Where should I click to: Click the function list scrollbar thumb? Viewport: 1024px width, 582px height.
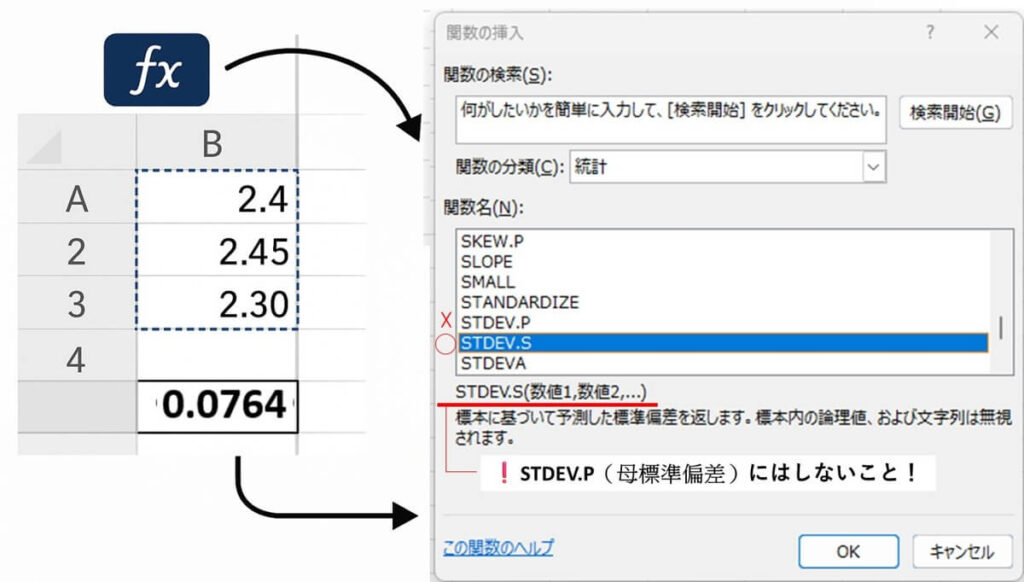[1000, 328]
